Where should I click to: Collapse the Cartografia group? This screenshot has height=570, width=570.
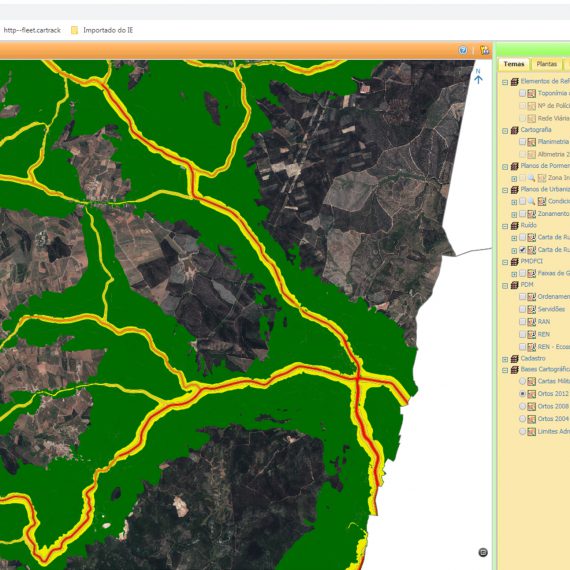coord(505,131)
